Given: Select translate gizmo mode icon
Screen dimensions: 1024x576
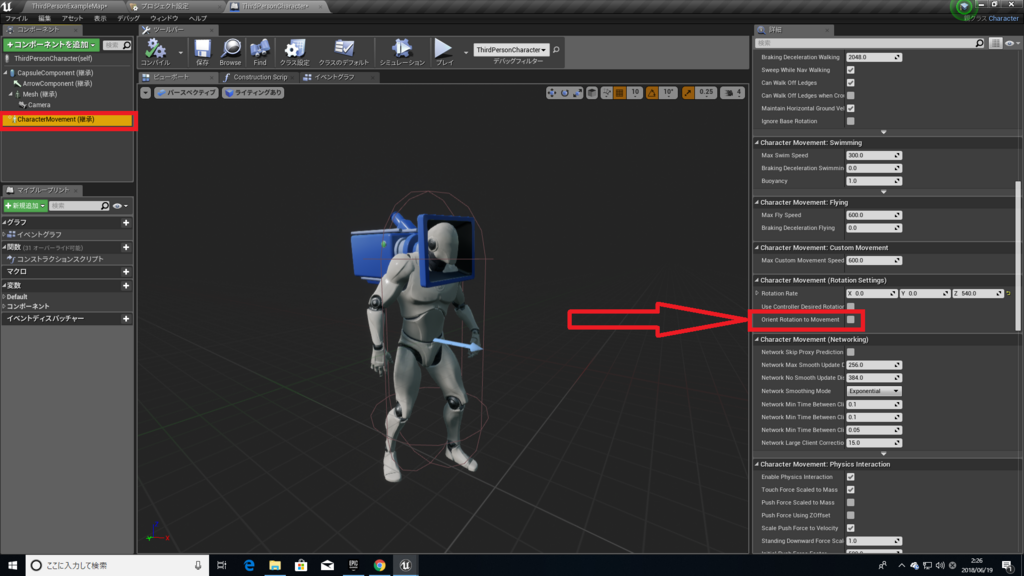Looking at the screenshot, I should click(x=552, y=93).
